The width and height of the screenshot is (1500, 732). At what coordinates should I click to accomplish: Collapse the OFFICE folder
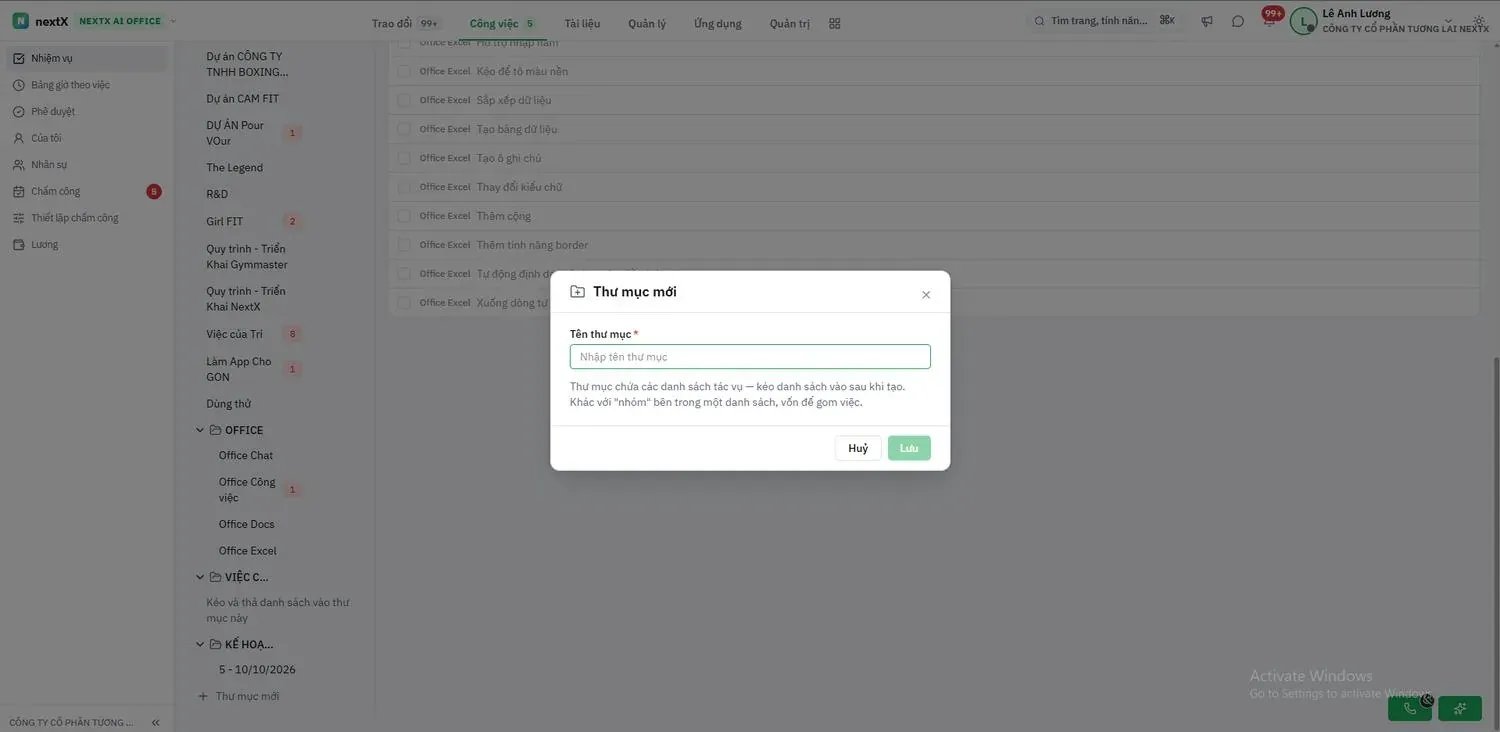[x=200, y=430]
